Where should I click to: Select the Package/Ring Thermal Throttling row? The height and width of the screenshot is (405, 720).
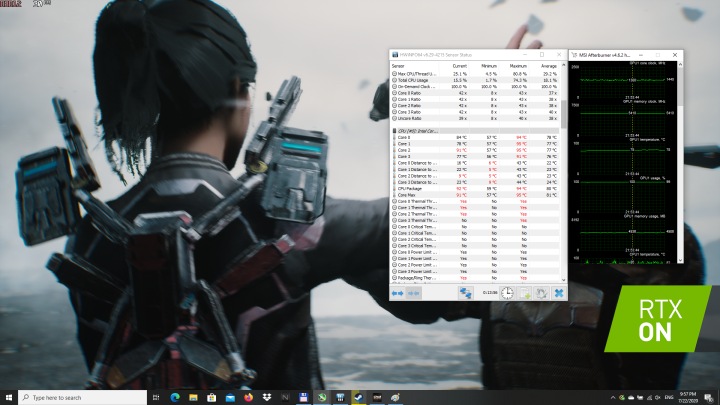point(475,278)
